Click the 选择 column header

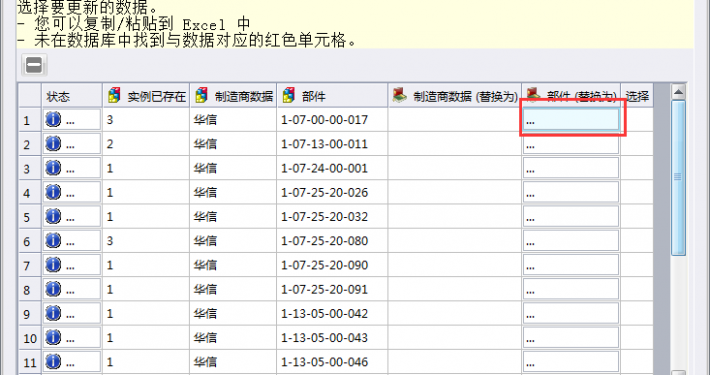click(637, 96)
